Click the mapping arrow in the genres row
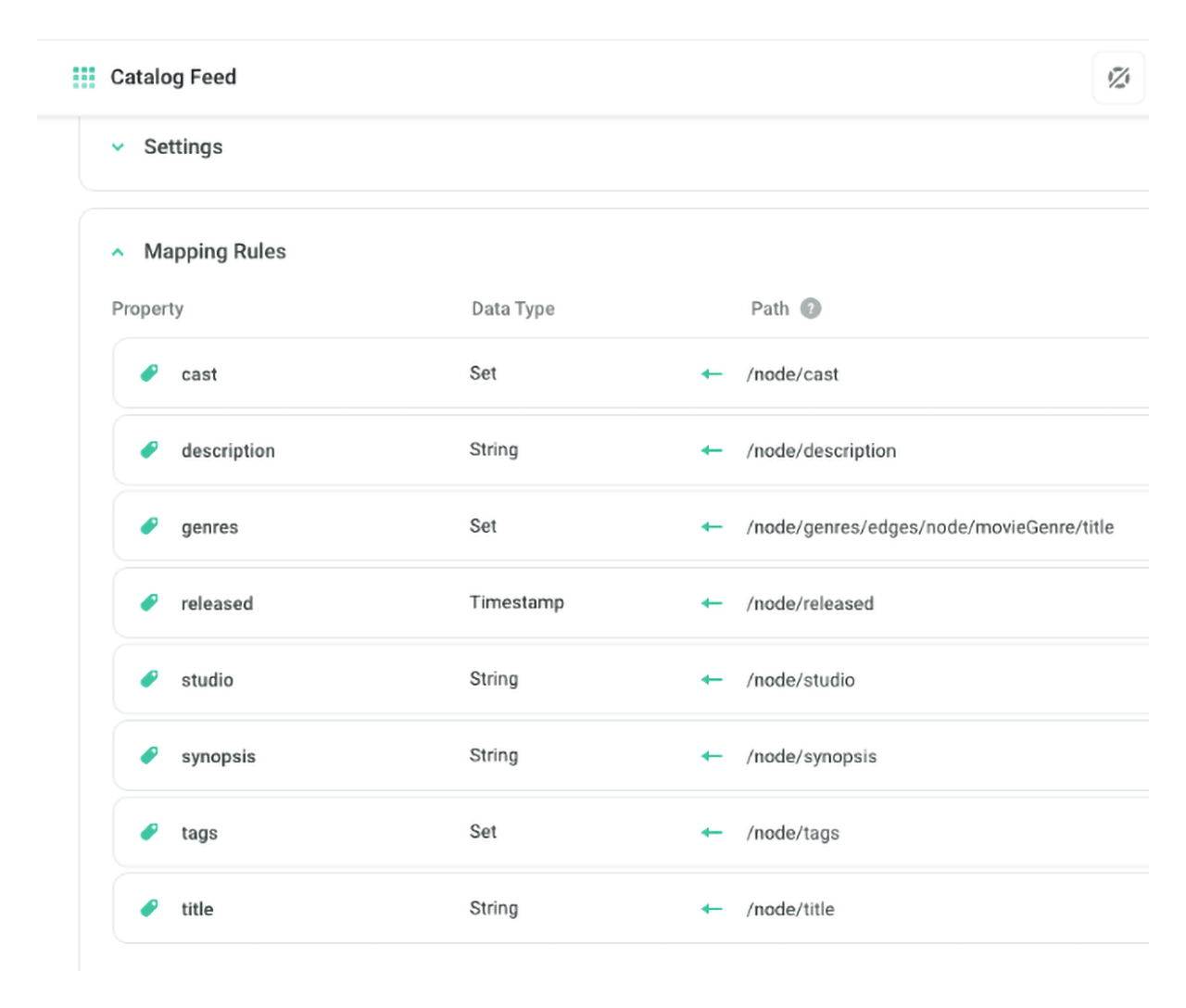Viewport: 1186px width, 1008px height. (712, 527)
